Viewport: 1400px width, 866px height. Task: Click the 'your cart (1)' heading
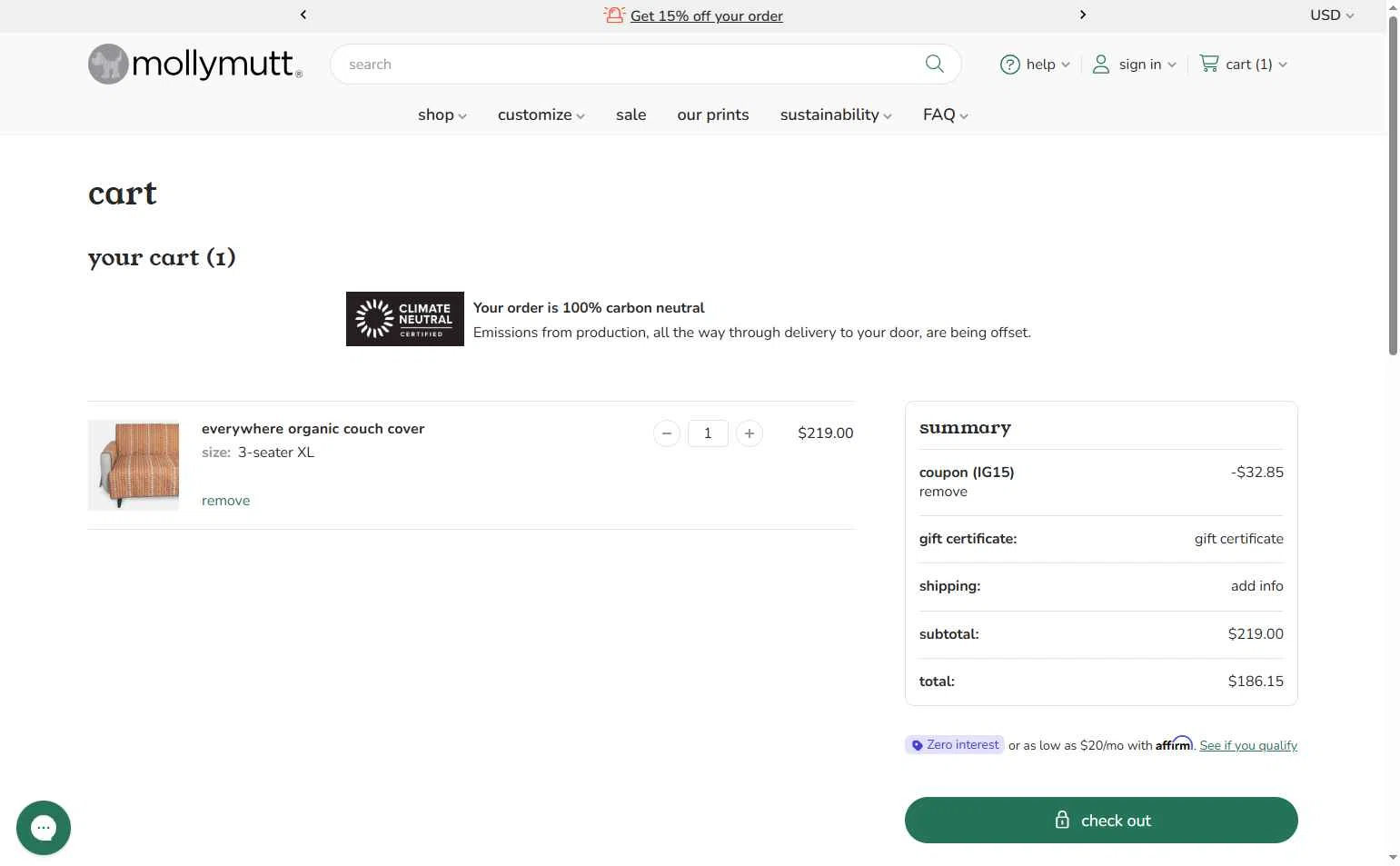pyautogui.click(x=162, y=258)
